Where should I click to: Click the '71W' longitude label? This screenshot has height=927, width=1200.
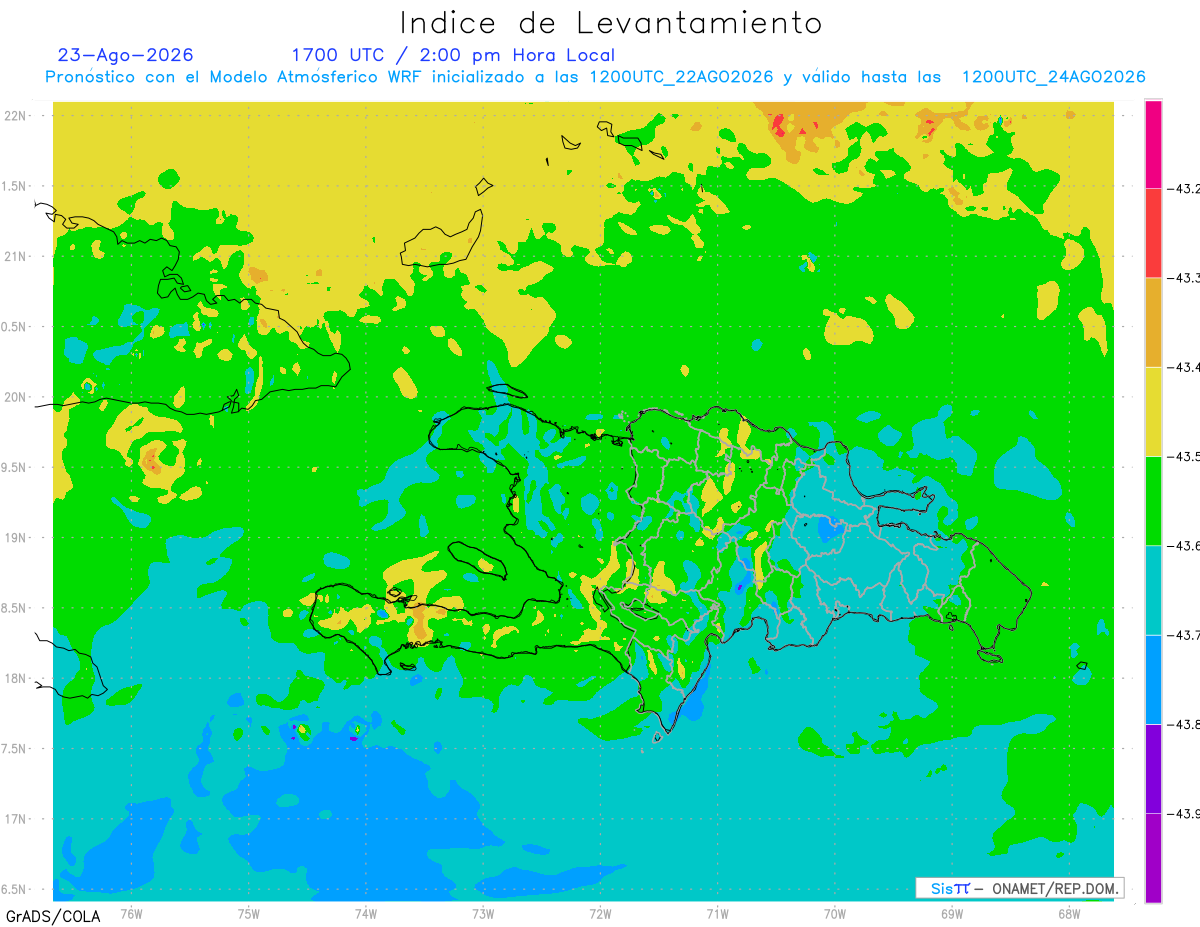pyautogui.click(x=717, y=913)
